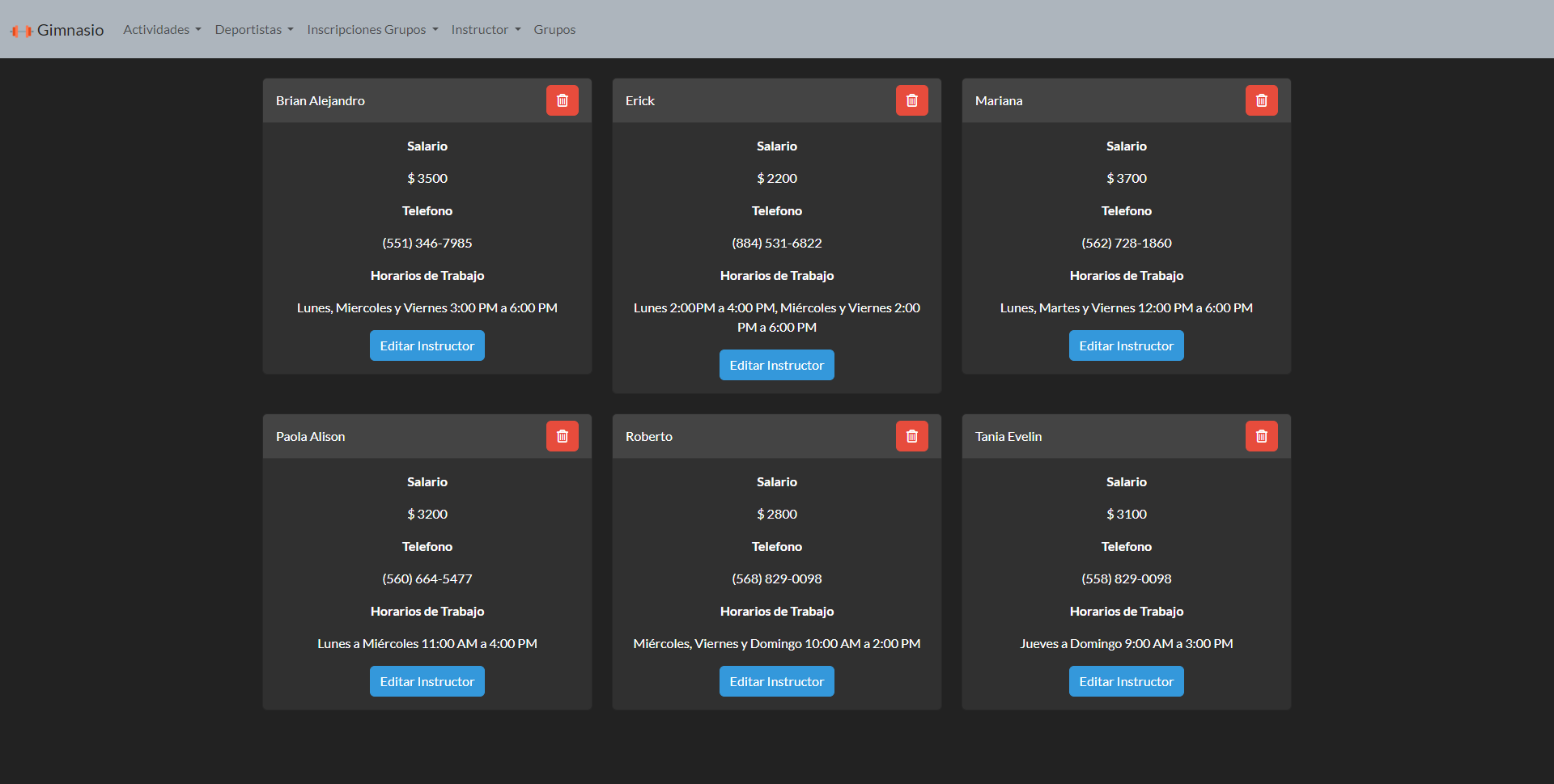Expand the Deportistas dropdown menu
The width and height of the screenshot is (1554, 784).
click(254, 29)
